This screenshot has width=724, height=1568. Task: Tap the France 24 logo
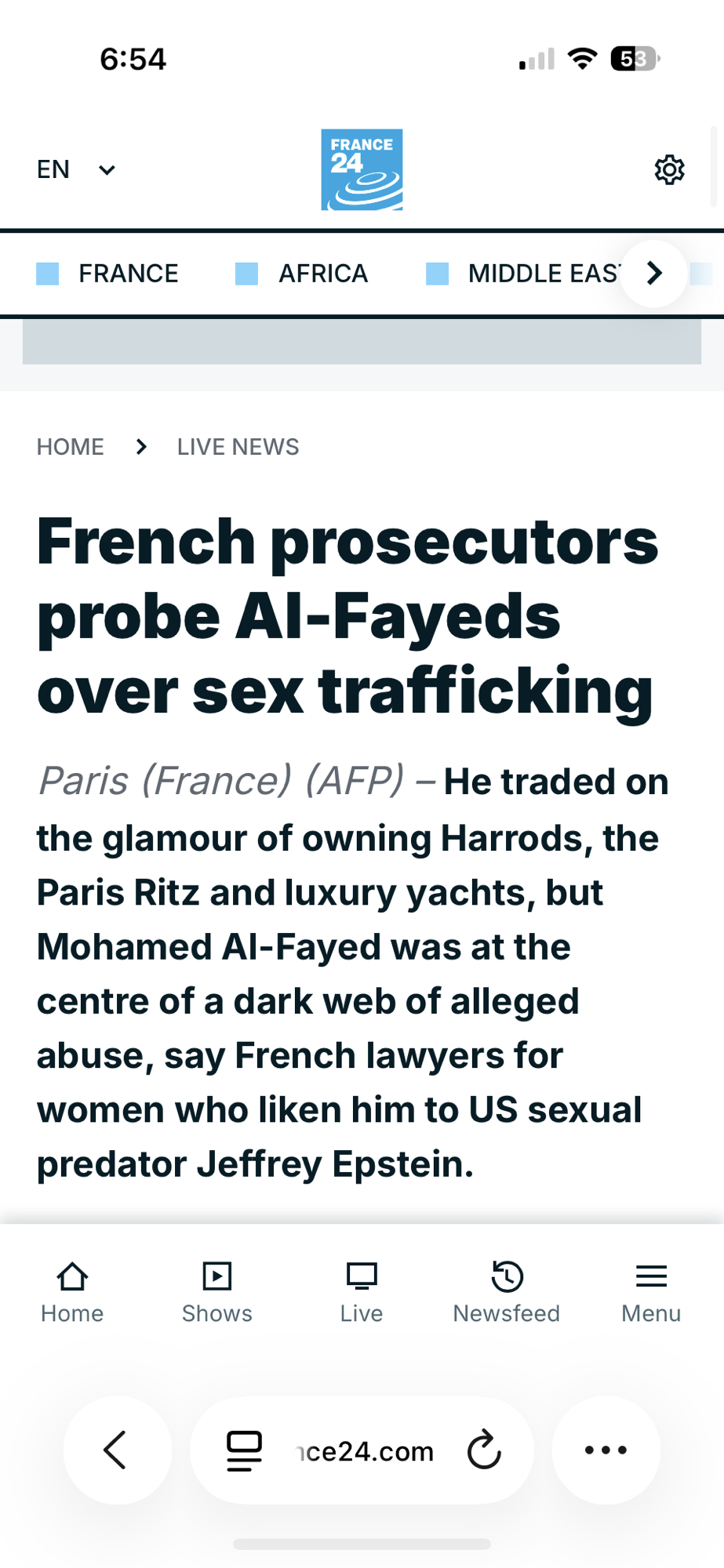pyautogui.click(x=362, y=169)
